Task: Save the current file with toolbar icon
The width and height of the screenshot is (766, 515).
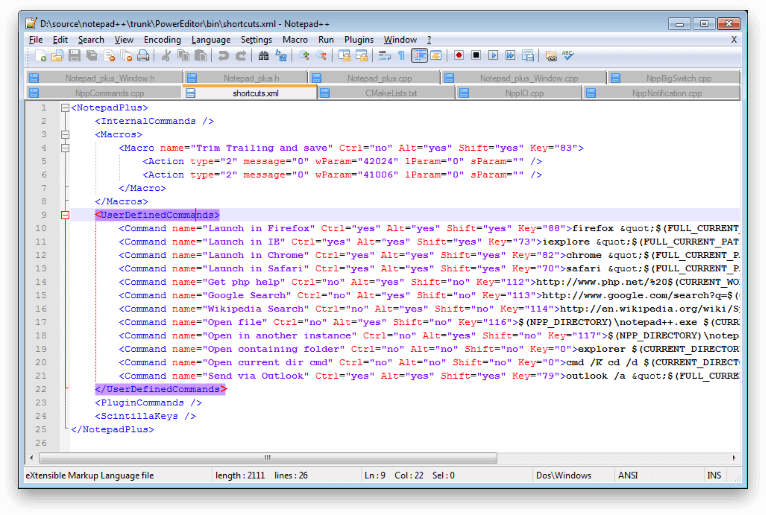Action: click(74, 56)
